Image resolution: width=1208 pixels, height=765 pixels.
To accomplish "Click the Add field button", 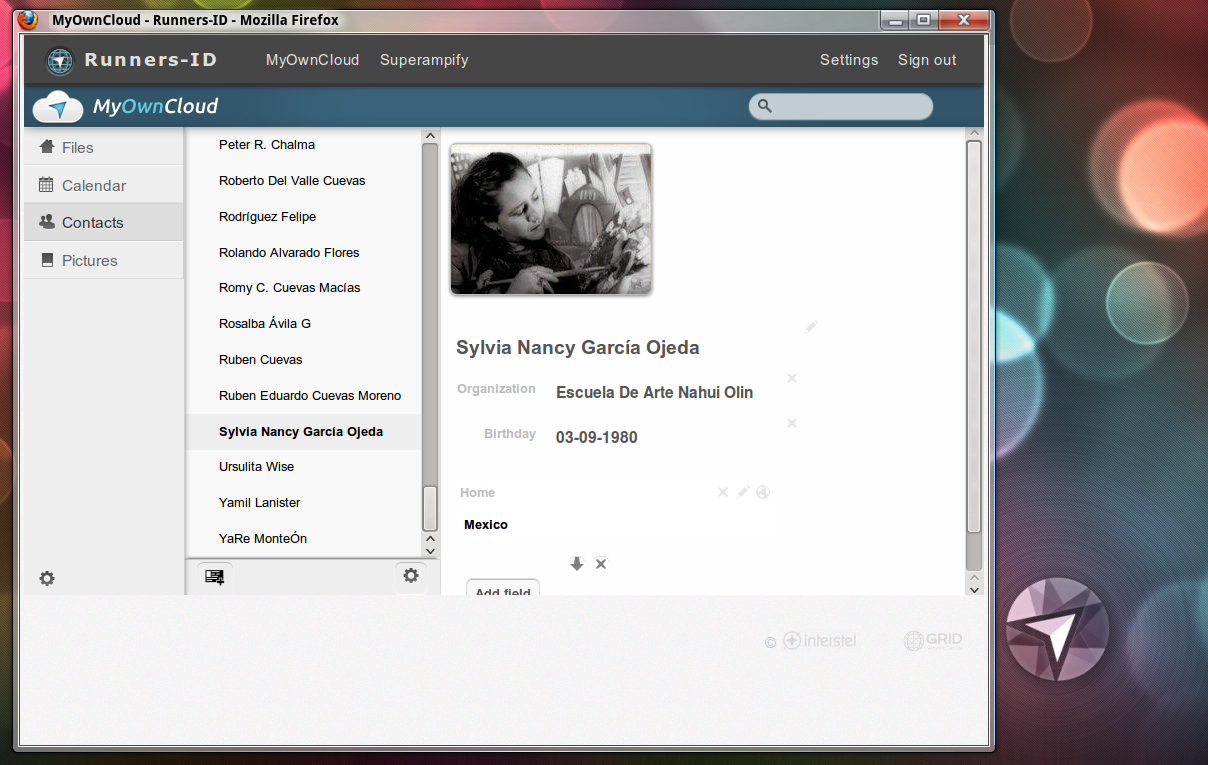I will [503, 587].
